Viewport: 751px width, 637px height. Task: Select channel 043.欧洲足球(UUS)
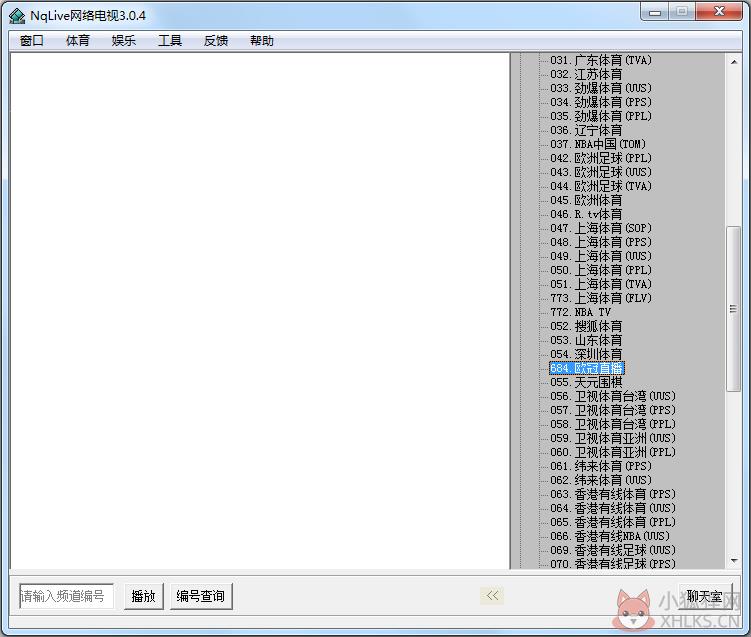(x=601, y=172)
